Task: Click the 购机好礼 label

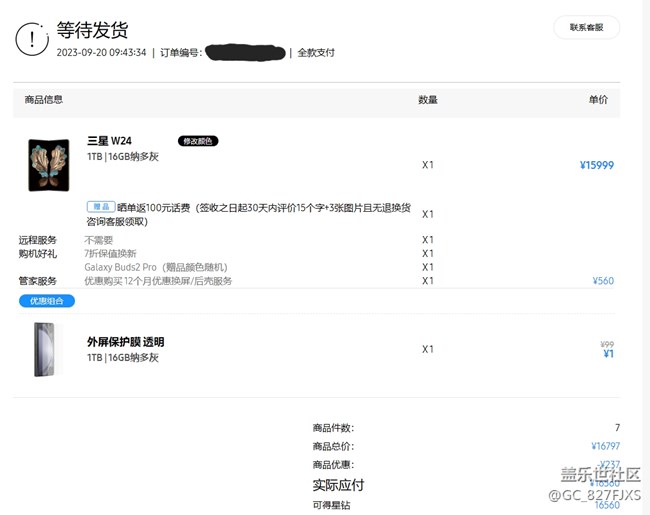Action: pyautogui.click(x=38, y=254)
